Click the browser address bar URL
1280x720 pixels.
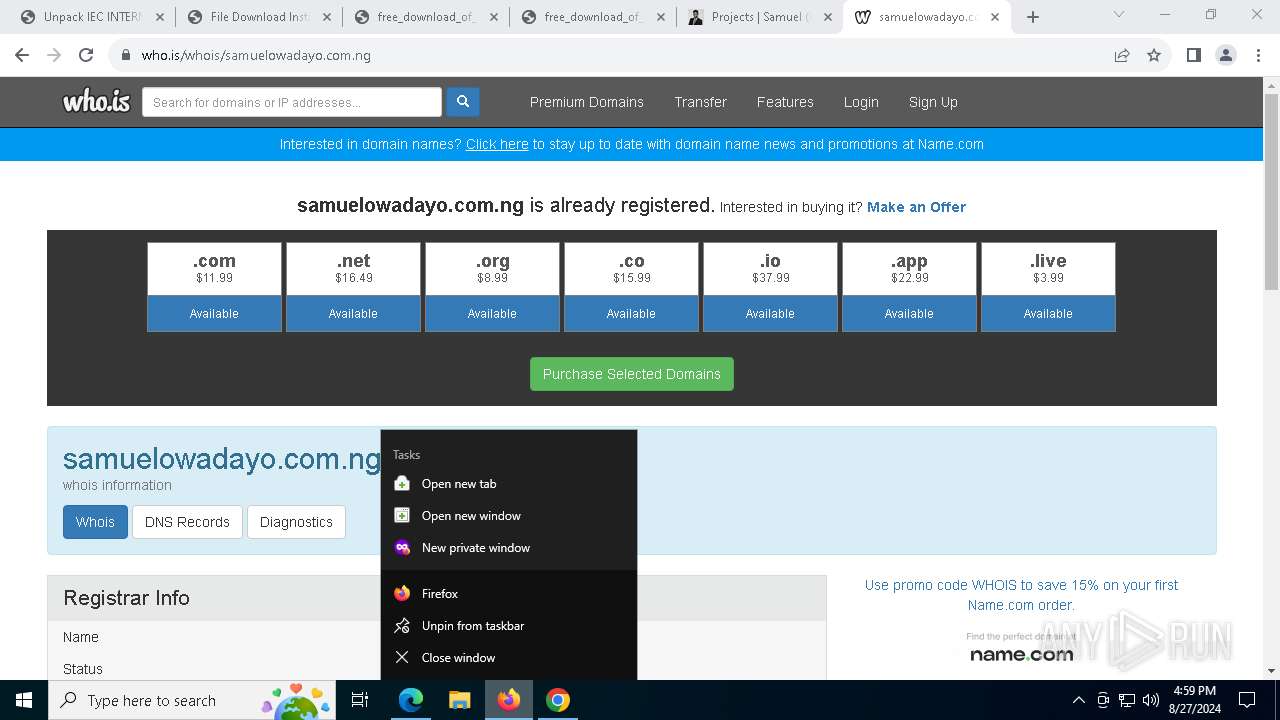coord(256,55)
